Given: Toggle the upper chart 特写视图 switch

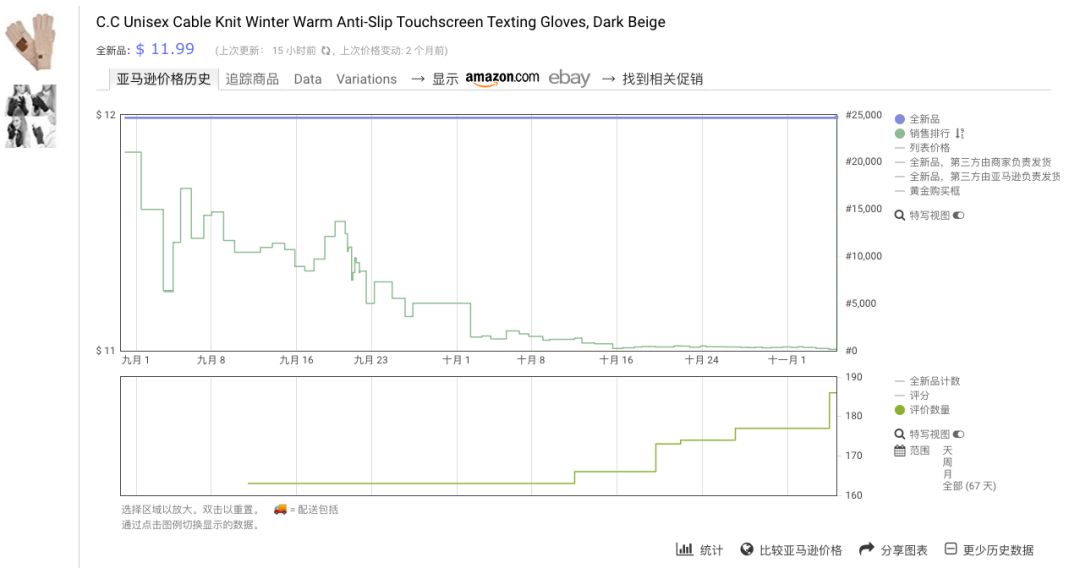Looking at the screenshot, I should 958,215.
